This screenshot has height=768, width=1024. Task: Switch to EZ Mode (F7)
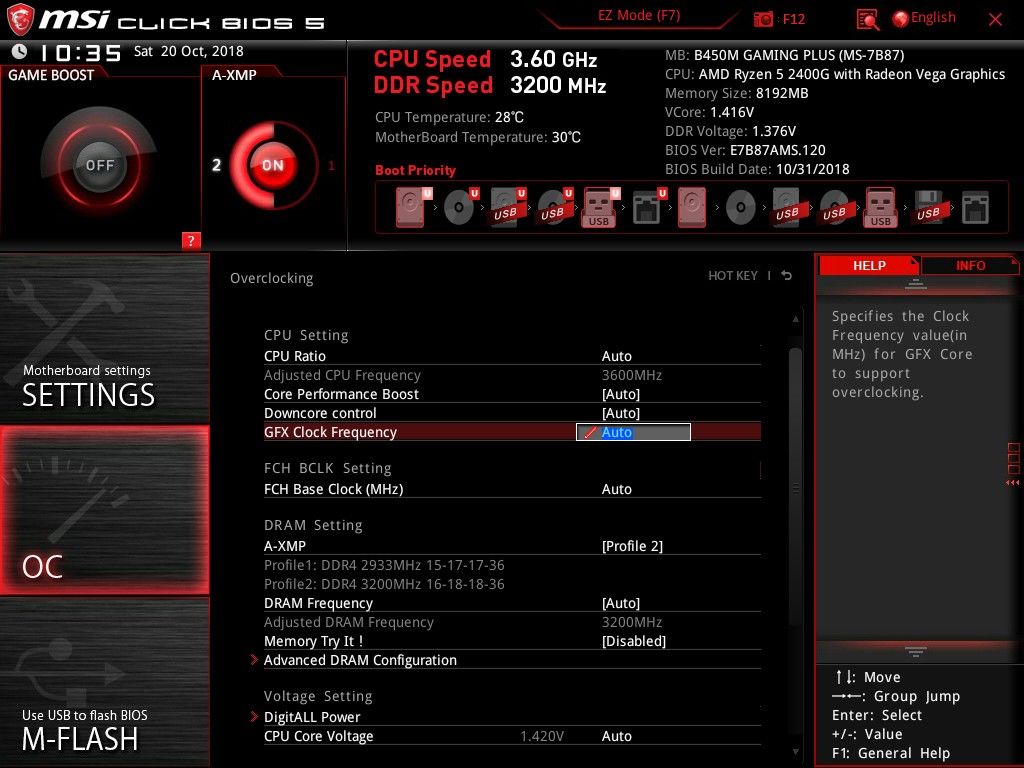(639, 16)
